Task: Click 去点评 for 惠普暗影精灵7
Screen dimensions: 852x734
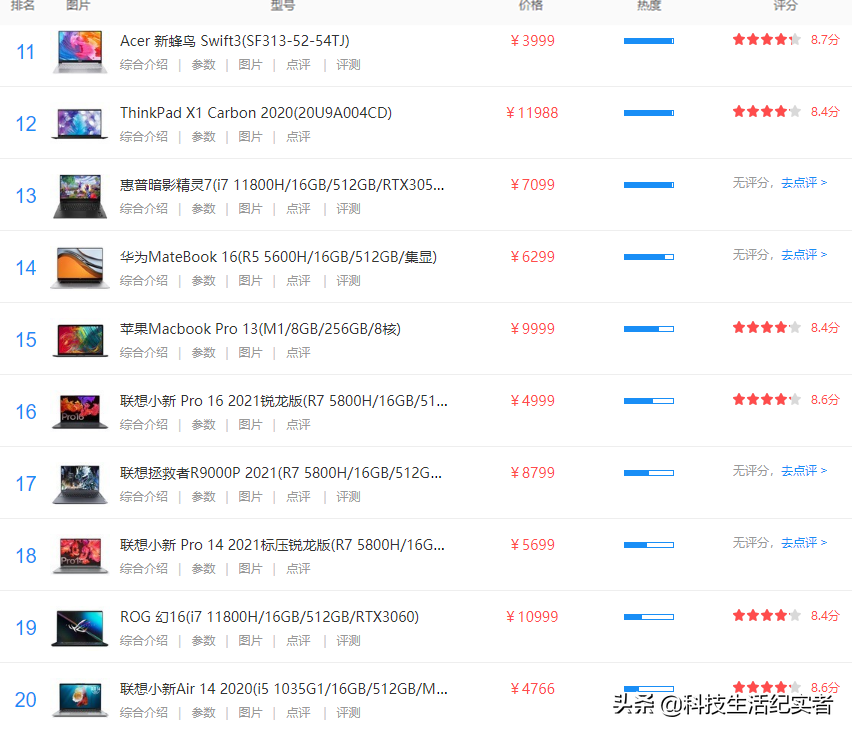Action: (x=804, y=183)
